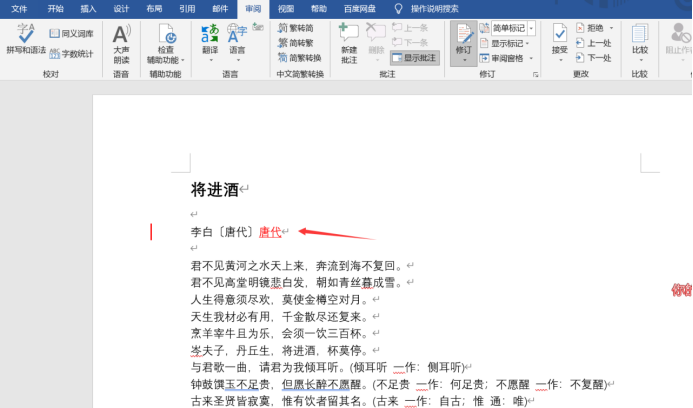This screenshot has height=408, width=693.
Task: Click the 删除 comment button
Action: pyautogui.click(x=376, y=40)
